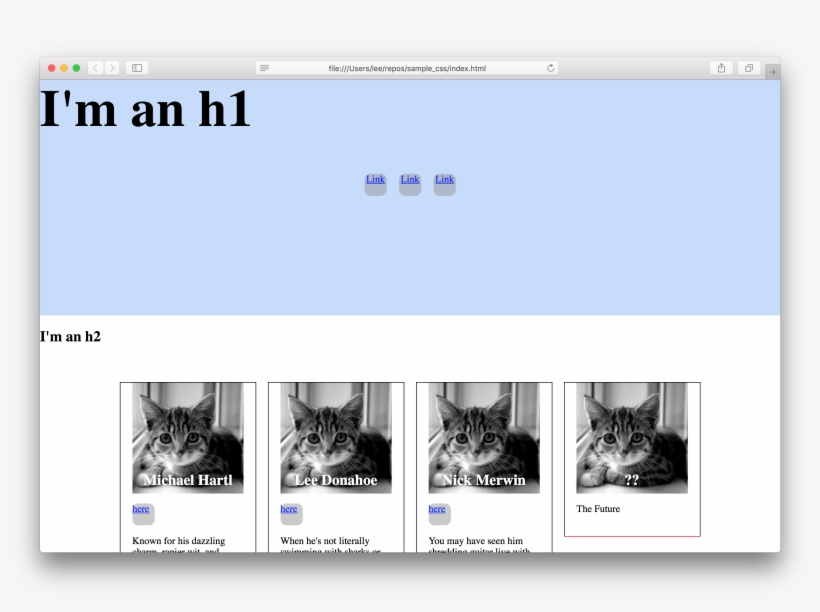The height and width of the screenshot is (612, 820).
Task: Open Reader view icon in address bar
Action: point(265,68)
